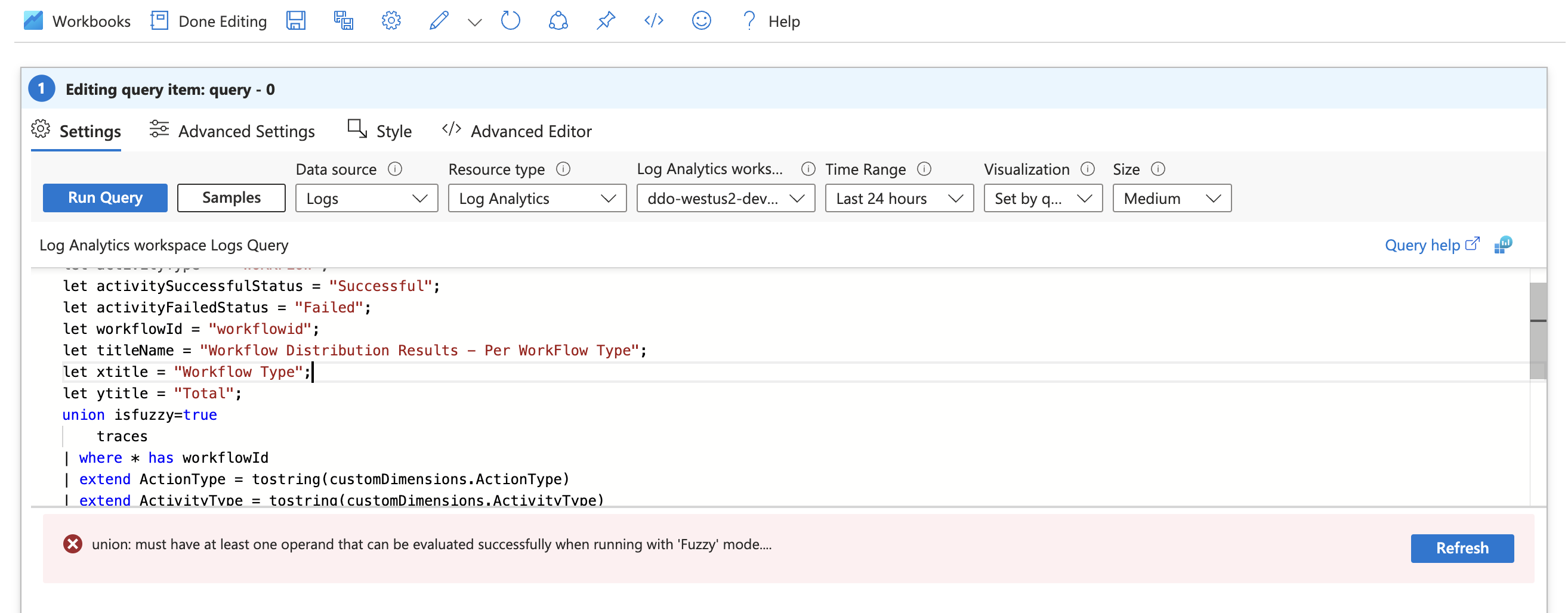Click the query editor vertical scrollbar thumb
The height and width of the screenshot is (613, 1568).
[1538, 332]
